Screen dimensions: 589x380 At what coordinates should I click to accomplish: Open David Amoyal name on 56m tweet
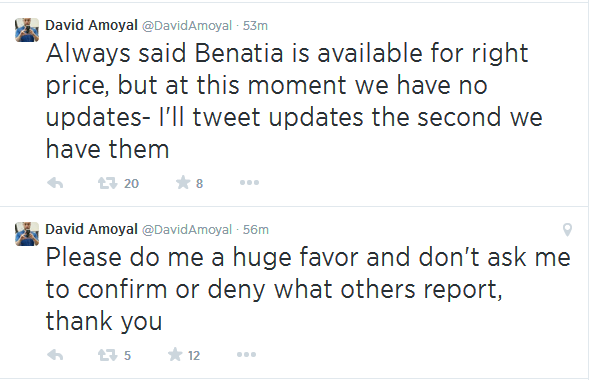(x=91, y=229)
